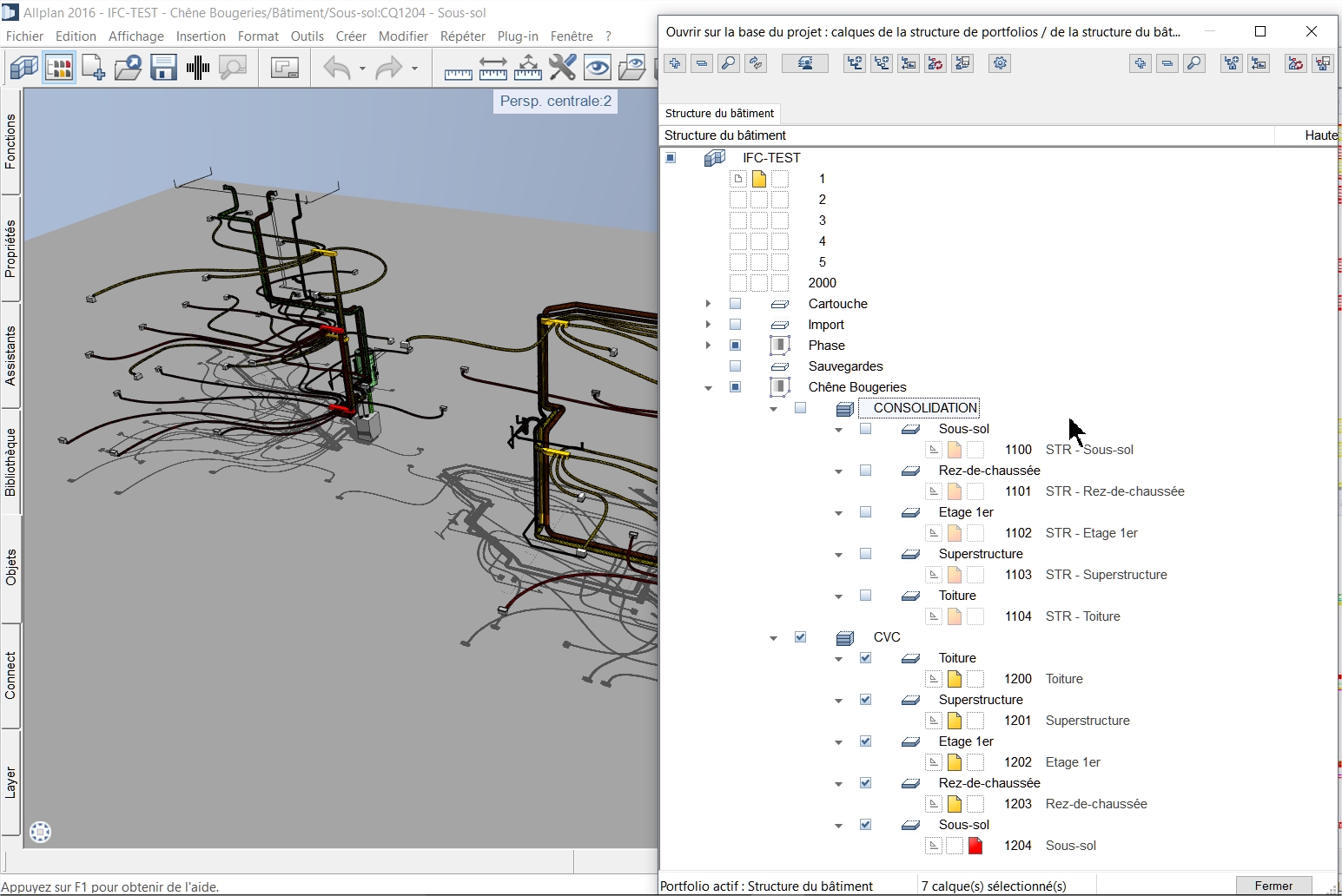The width and height of the screenshot is (1342, 896).
Task: Click the barcode-style icon in main toolbar
Action: (198, 68)
